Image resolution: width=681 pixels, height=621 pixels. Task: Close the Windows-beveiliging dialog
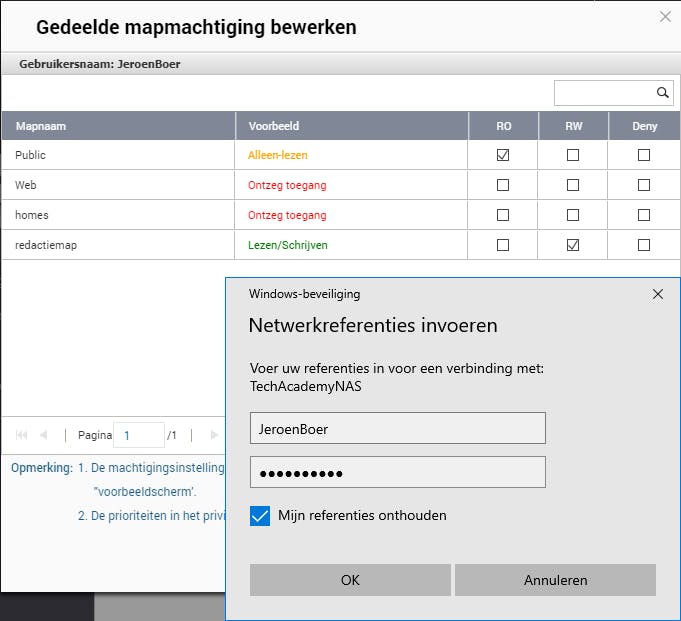tap(657, 294)
